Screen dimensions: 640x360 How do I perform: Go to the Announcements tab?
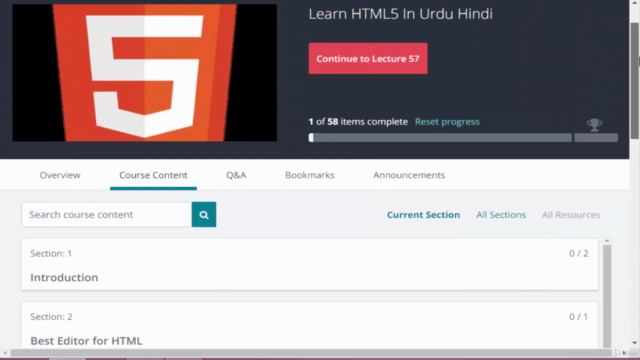tap(409, 175)
